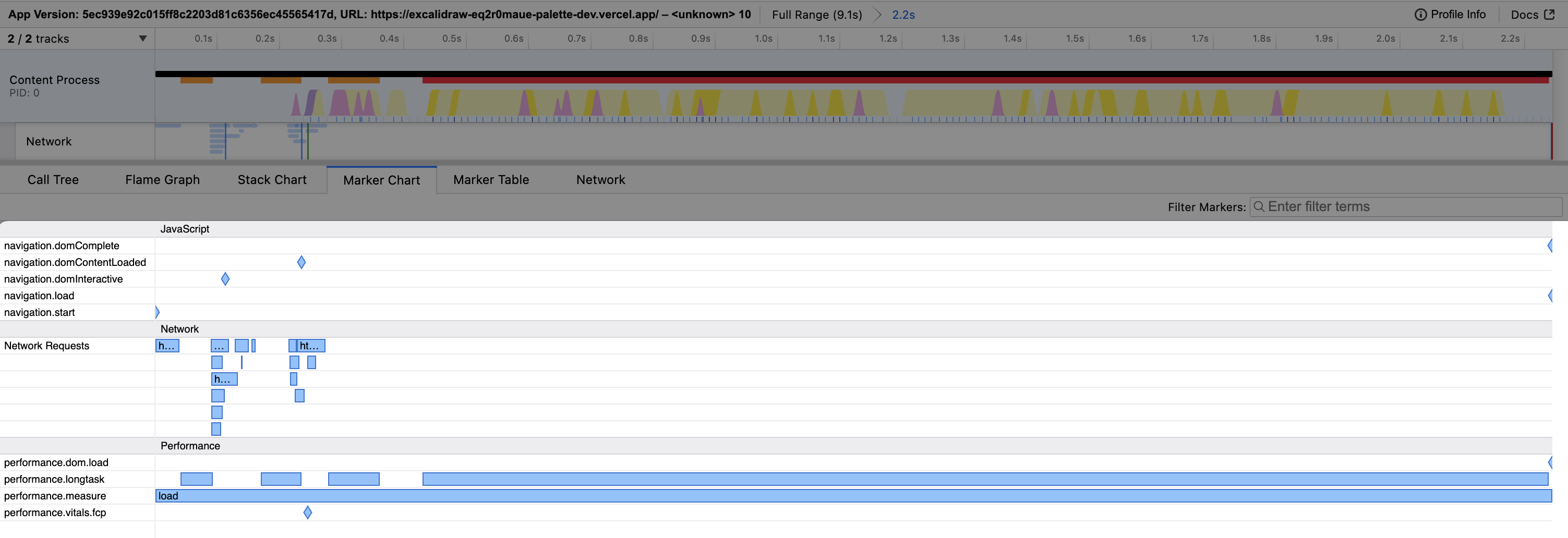Open the Network tab
This screenshot has height=538, width=1568.
(x=601, y=179)
